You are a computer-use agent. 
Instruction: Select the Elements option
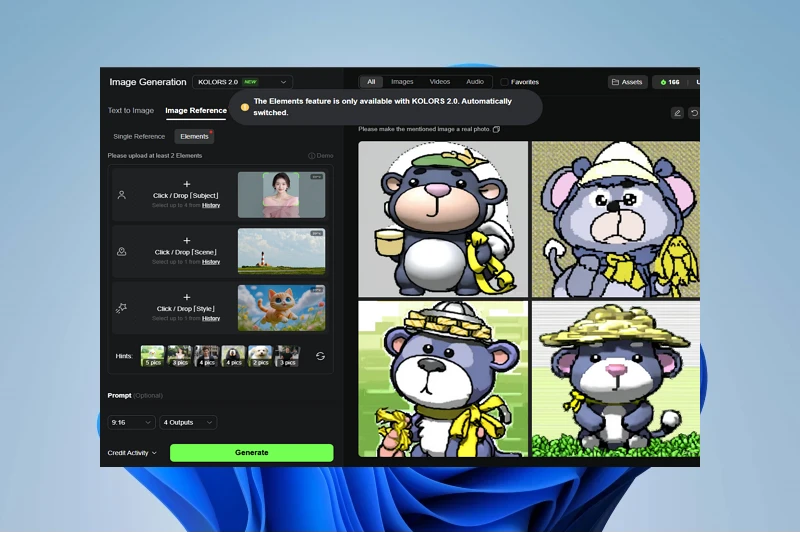pos(194,137)
